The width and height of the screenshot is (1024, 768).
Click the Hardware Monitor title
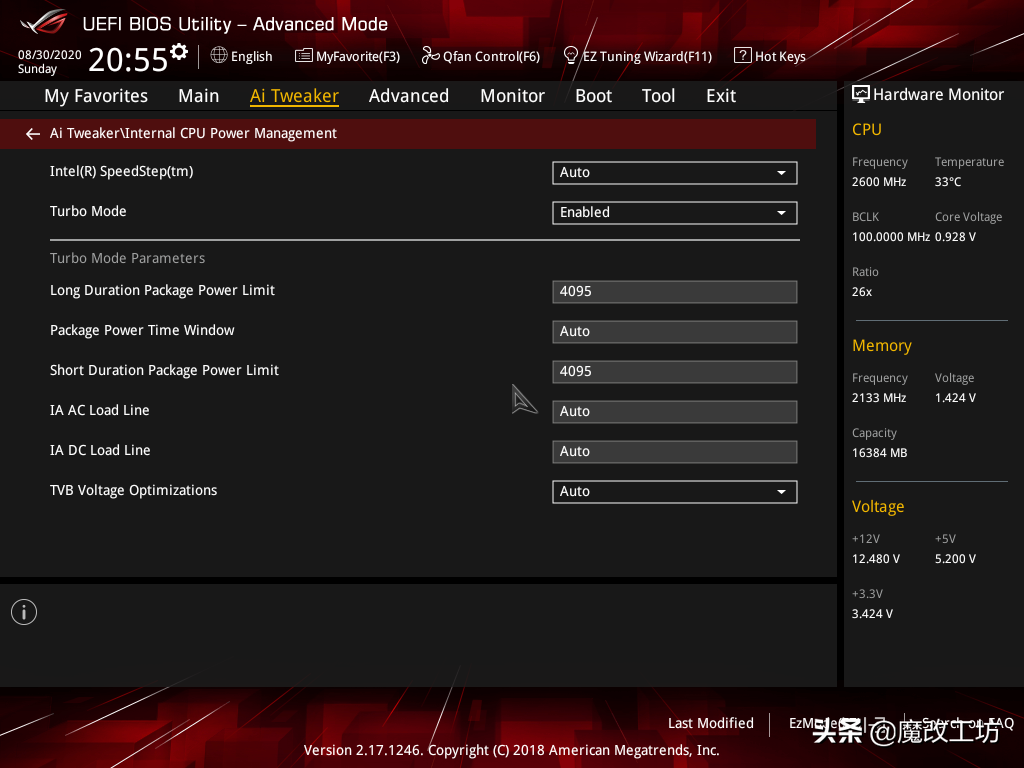click(938, 95)
